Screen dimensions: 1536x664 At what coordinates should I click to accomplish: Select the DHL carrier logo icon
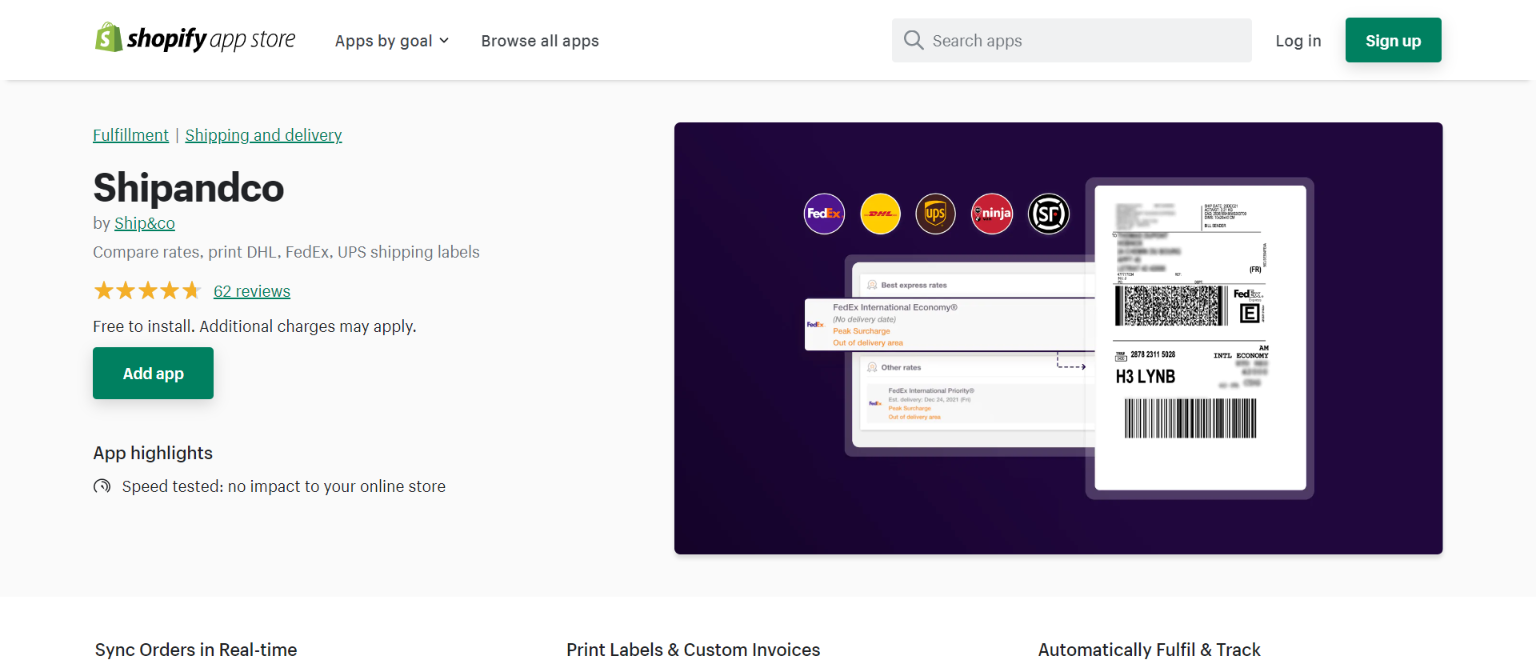pos(881,213)
